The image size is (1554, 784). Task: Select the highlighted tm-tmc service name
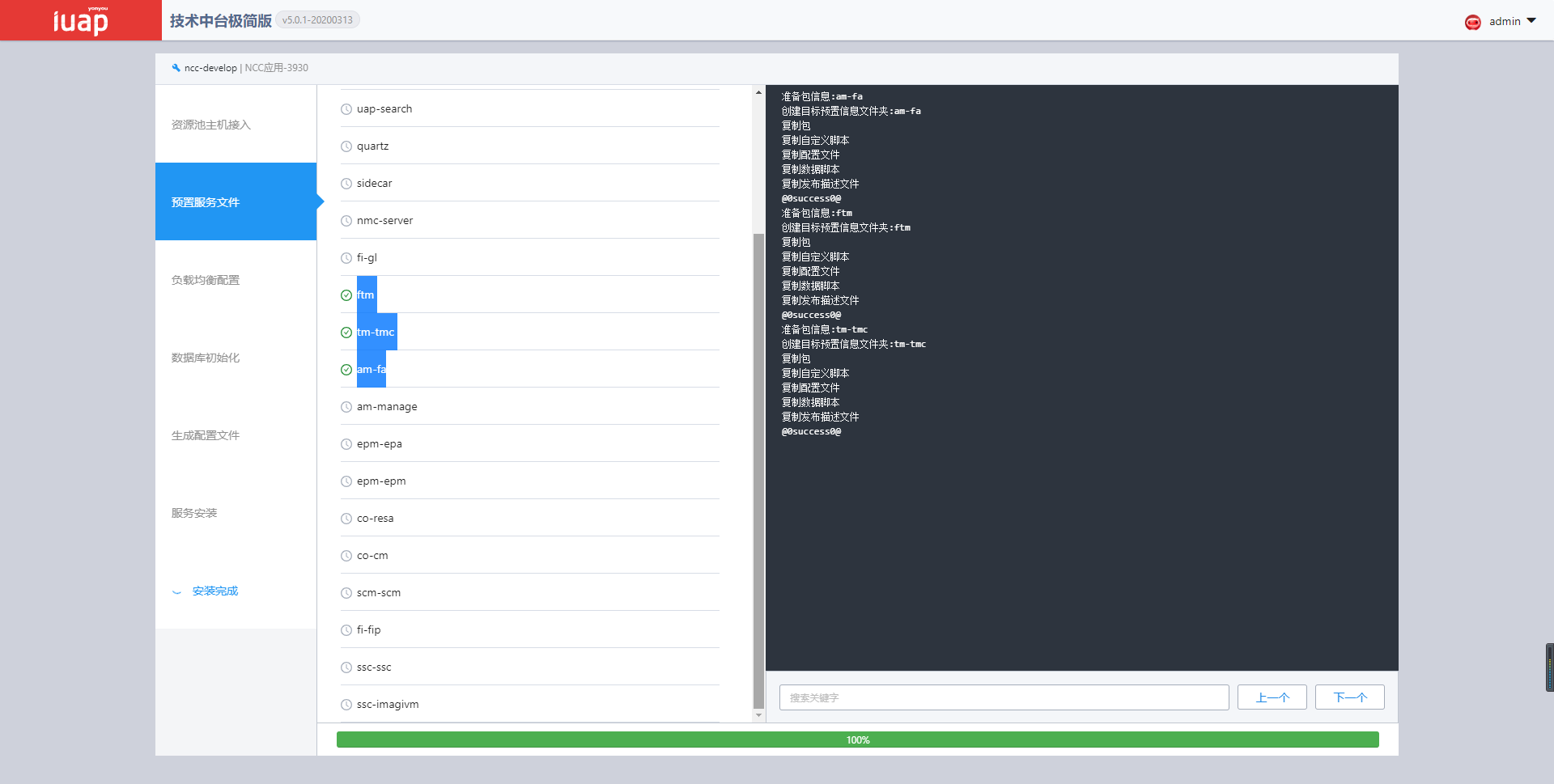[x=376, y=333]
